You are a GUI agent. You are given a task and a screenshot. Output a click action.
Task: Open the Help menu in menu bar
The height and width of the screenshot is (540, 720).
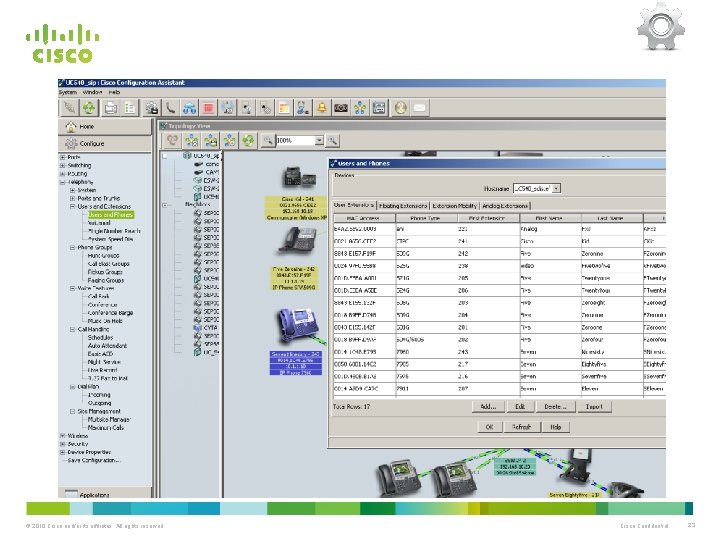114,92
